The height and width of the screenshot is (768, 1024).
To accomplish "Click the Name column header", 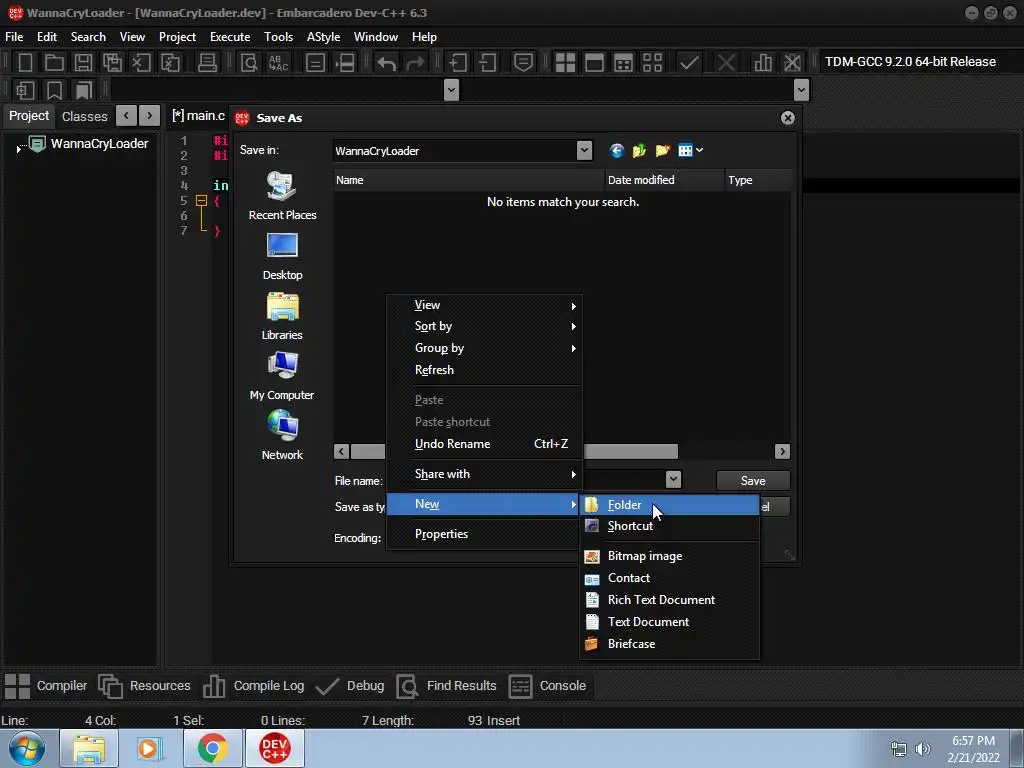I will 469,180.
